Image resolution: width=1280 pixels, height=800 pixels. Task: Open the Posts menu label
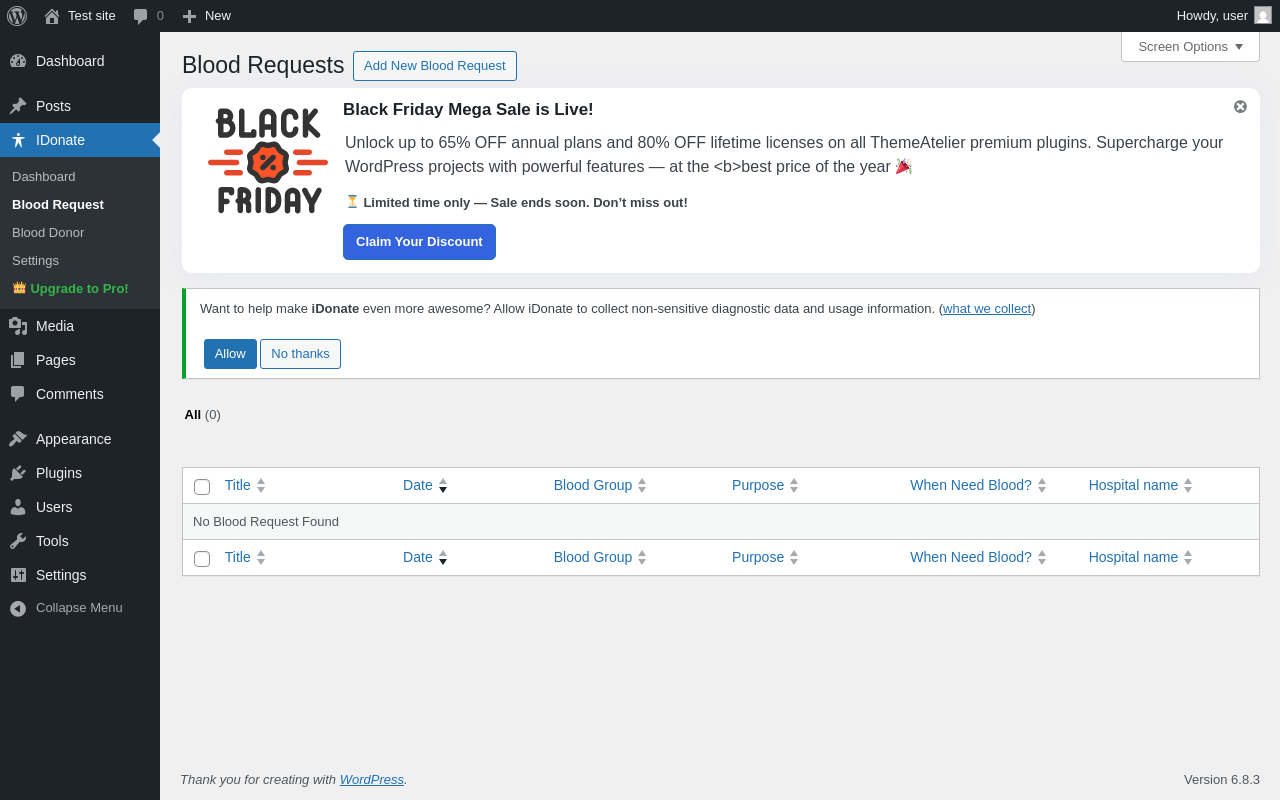53,106
